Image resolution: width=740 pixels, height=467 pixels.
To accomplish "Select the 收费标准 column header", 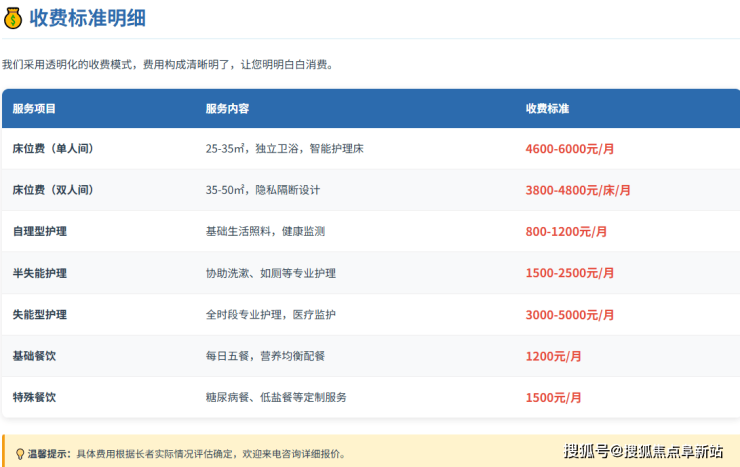I will (547, 108).
